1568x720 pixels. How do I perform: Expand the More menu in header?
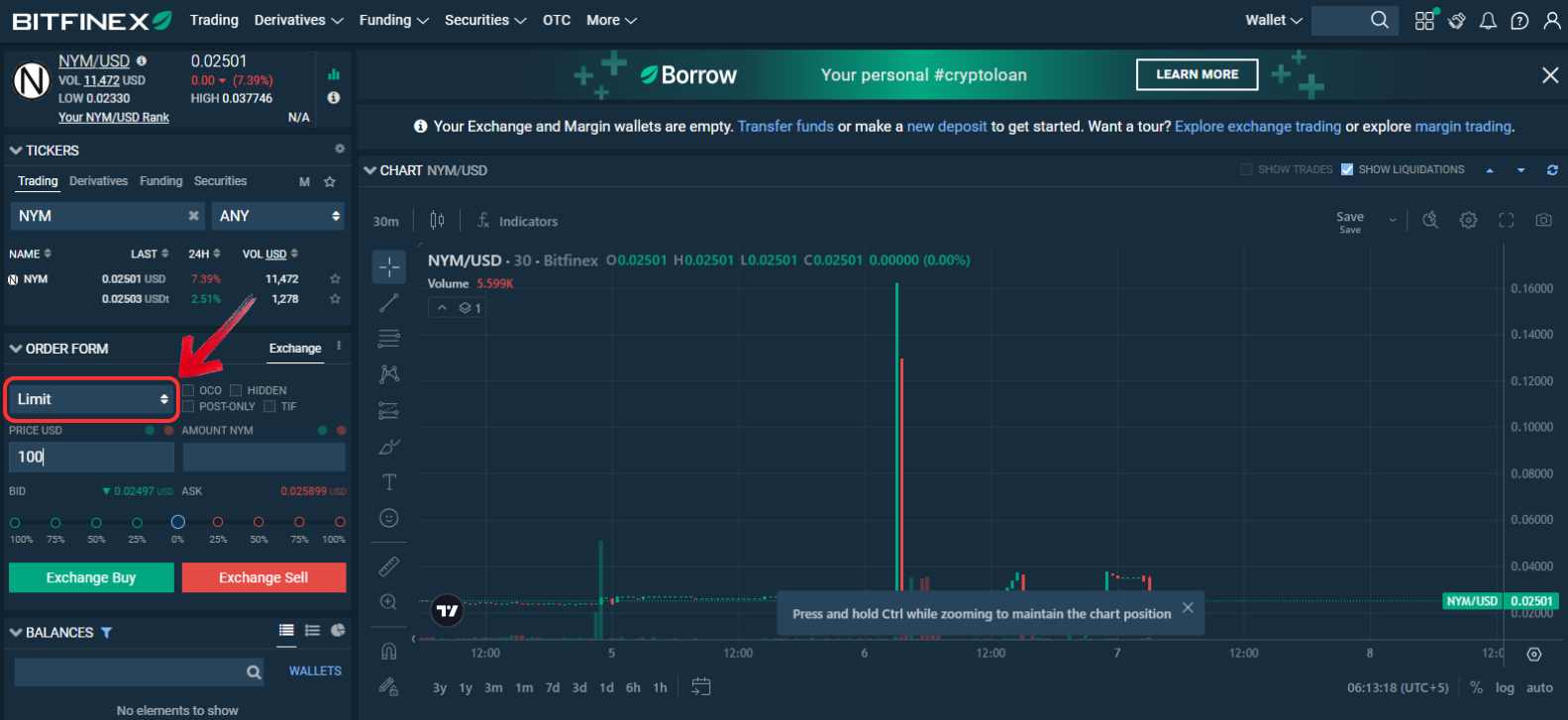click(x=611, y=20)
